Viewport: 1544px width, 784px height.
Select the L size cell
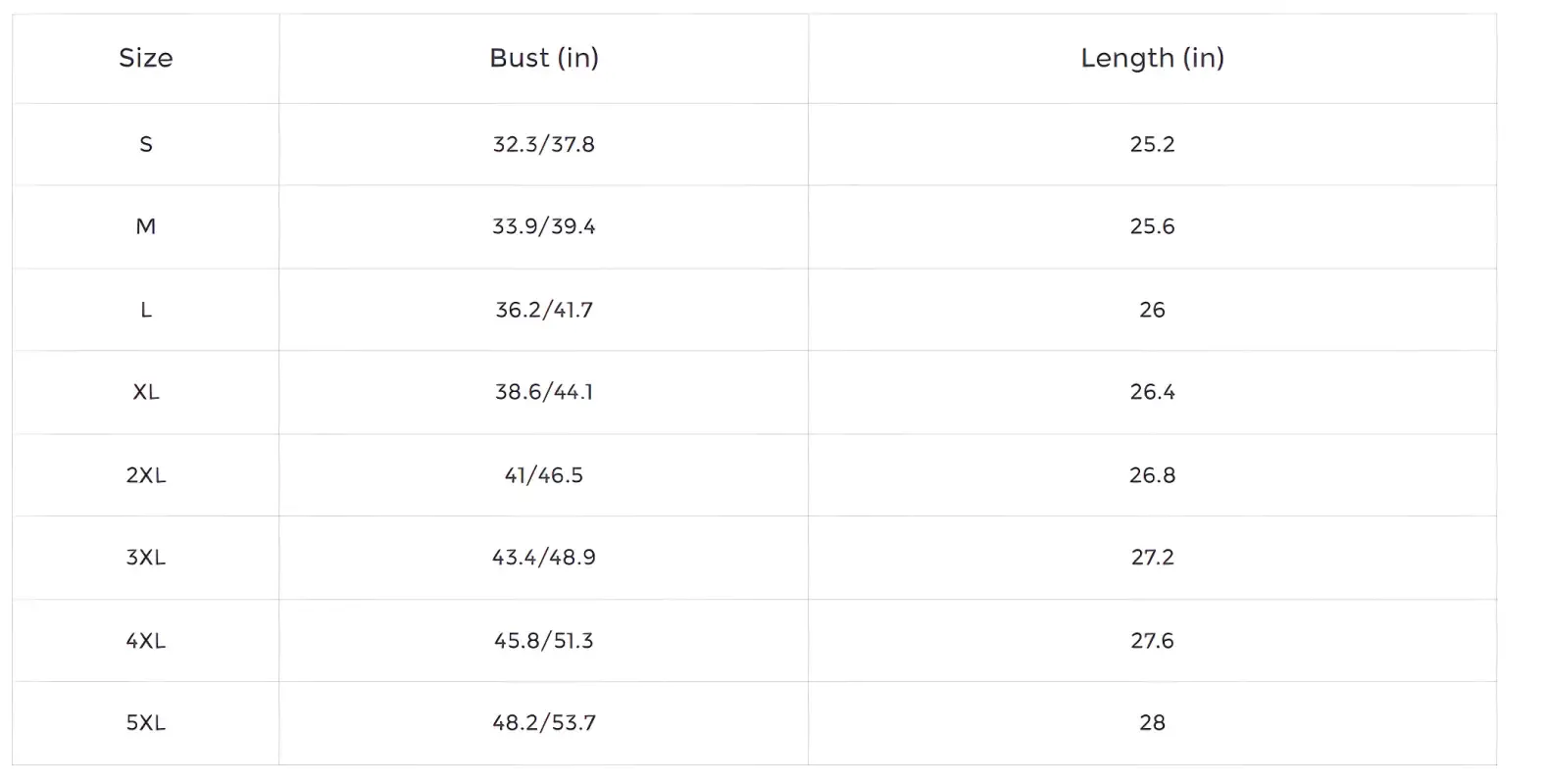[x=145, y=310]
